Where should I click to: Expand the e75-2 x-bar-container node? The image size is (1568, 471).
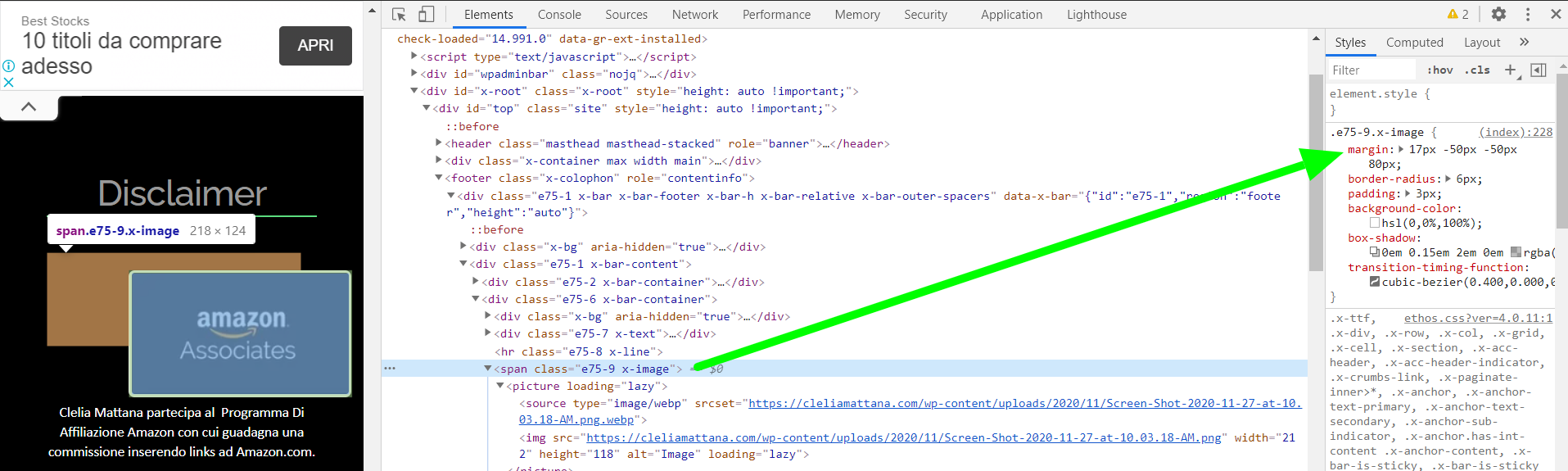point(476,282)
